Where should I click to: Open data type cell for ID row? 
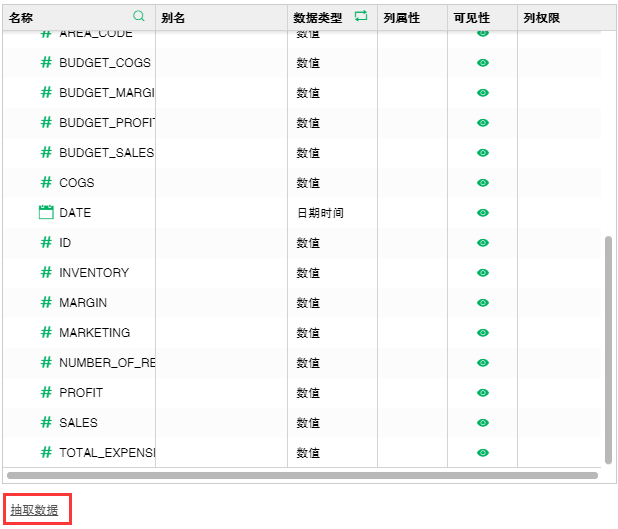[331, 243]
